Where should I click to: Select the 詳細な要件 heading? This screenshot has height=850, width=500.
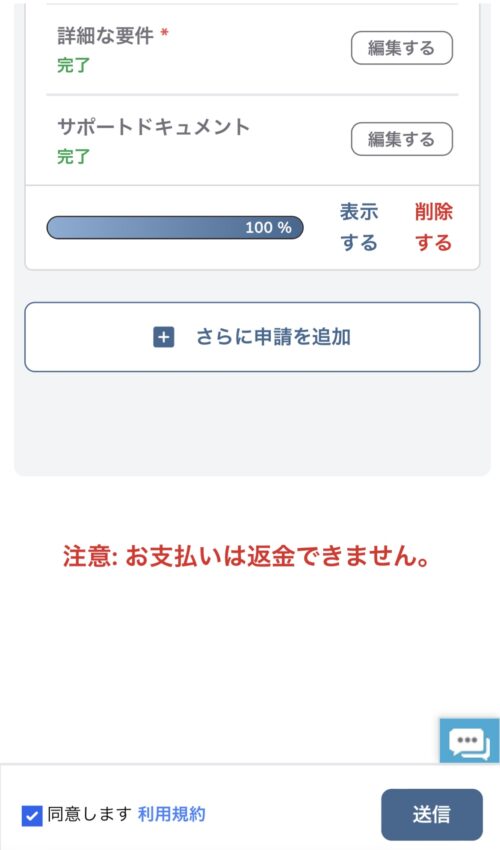click(106, 36)
